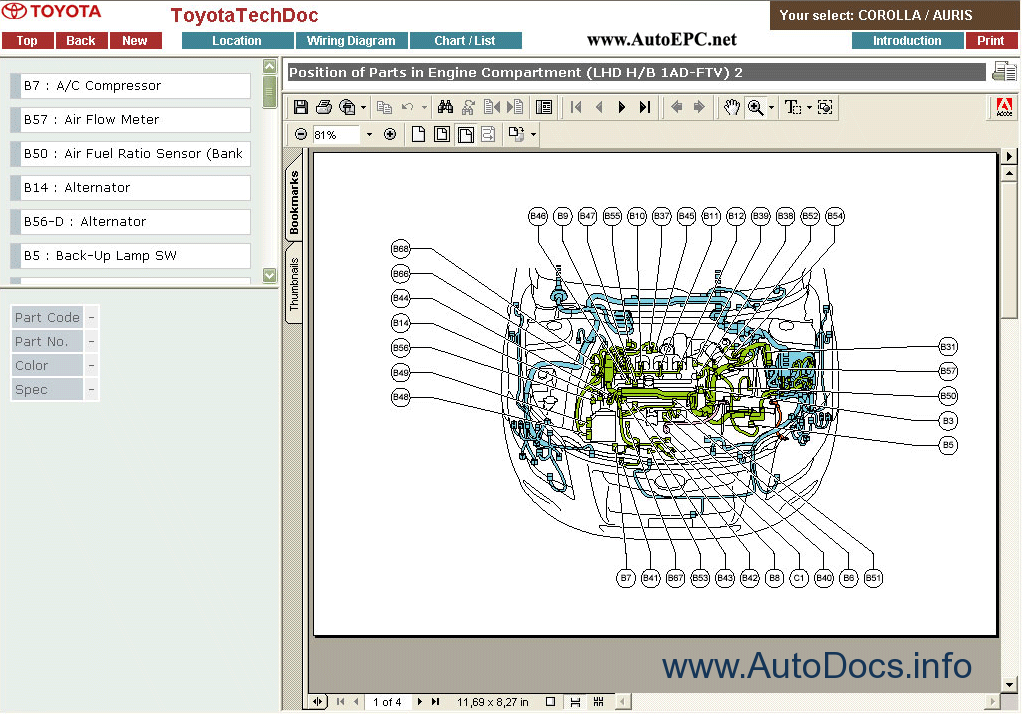
Task: Click the New button
Action: click(135, 40)
